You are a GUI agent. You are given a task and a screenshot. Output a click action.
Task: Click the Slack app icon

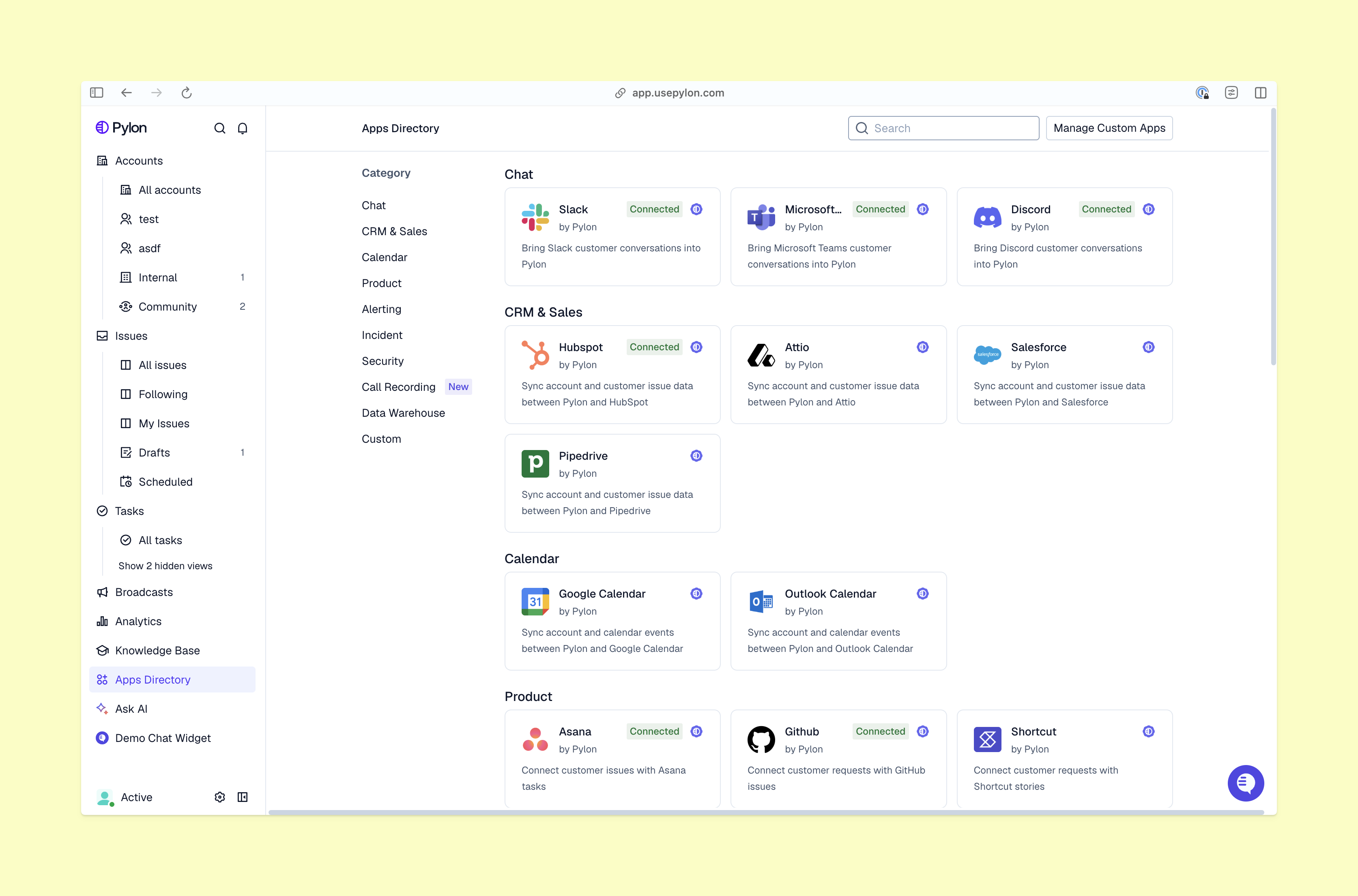(535, 217)
